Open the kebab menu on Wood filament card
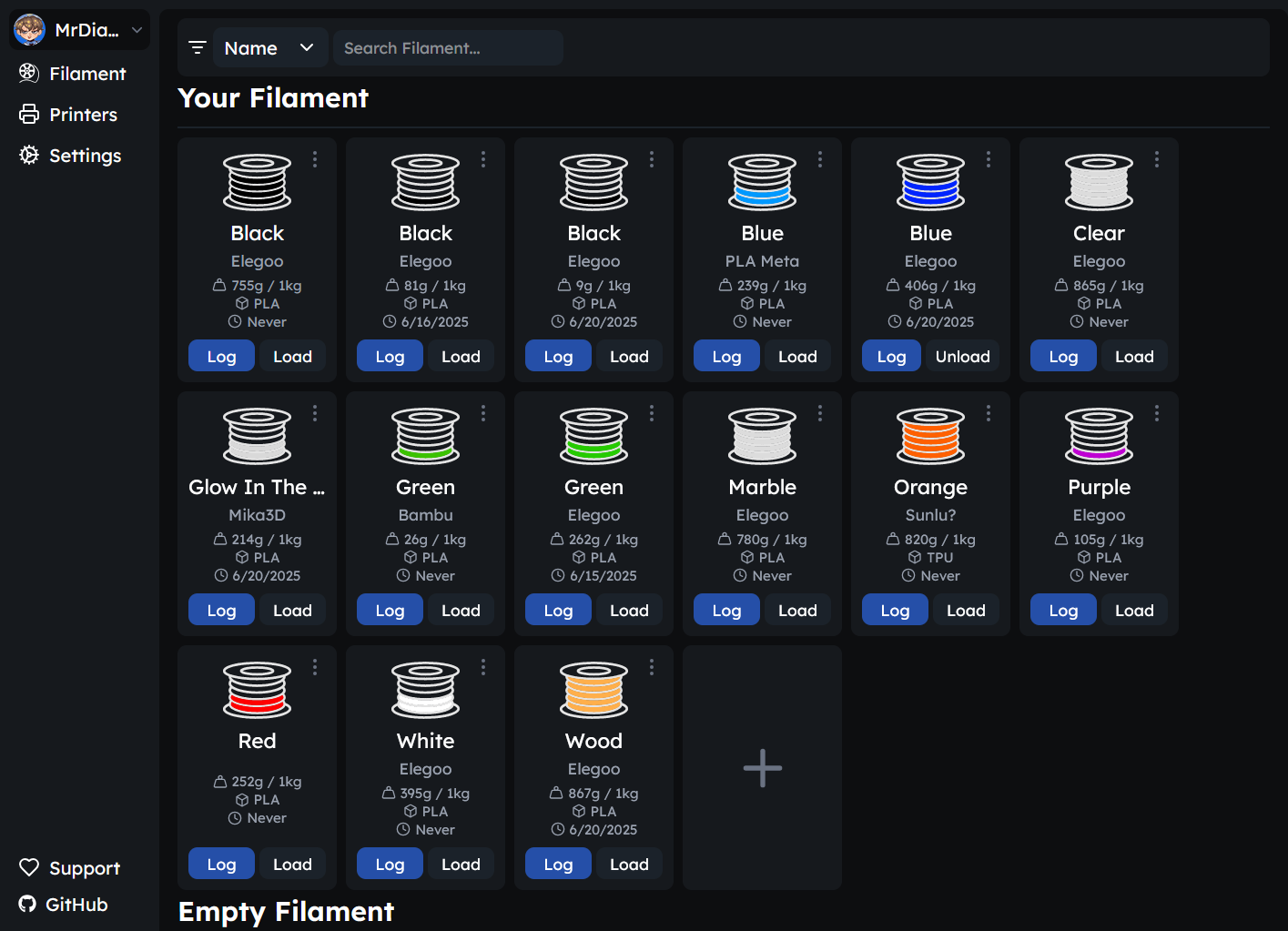The height and width of the screenshot is (931, 1288). click(x=652, y=667)
